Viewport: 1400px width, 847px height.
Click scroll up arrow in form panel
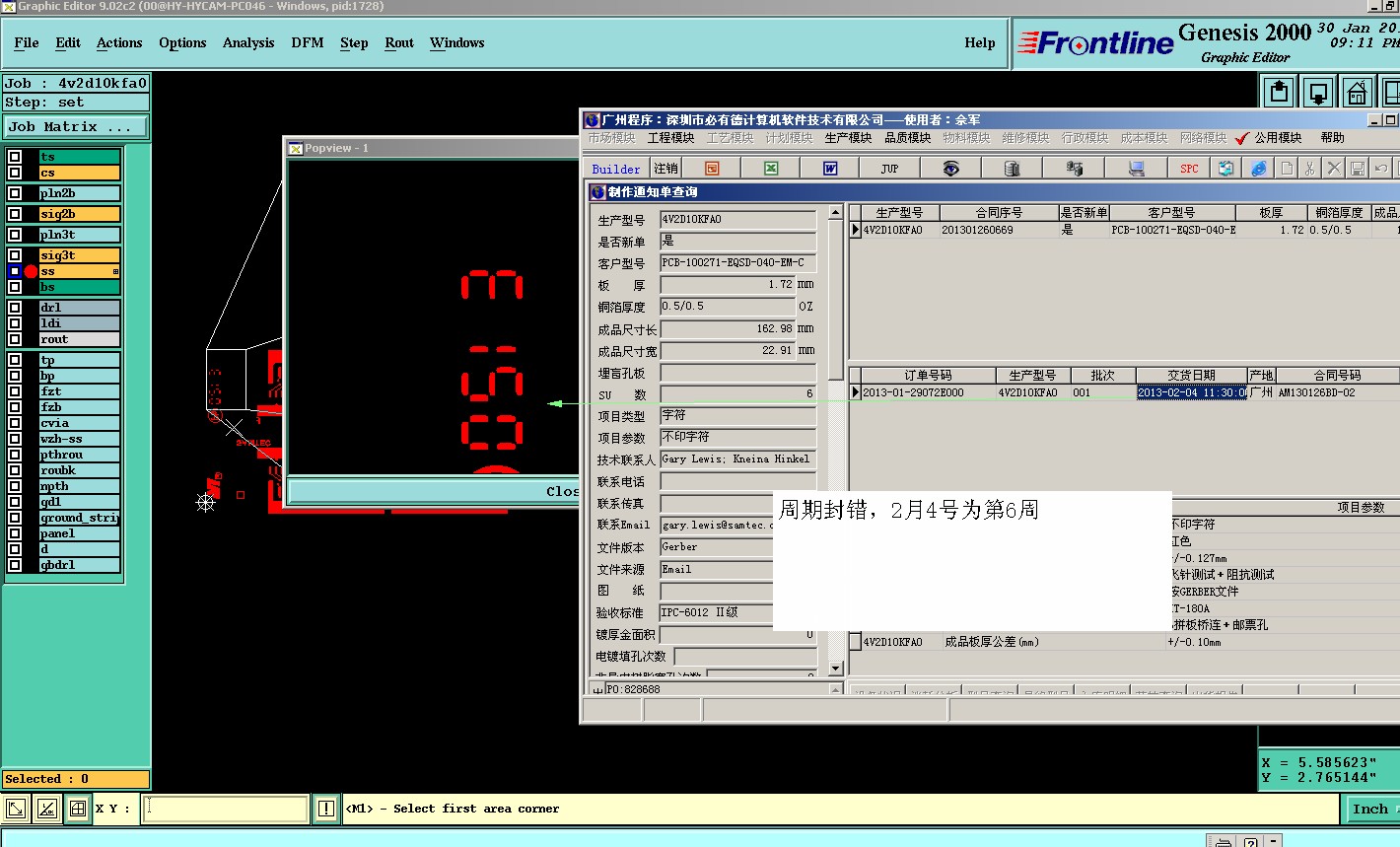(836, 212)
